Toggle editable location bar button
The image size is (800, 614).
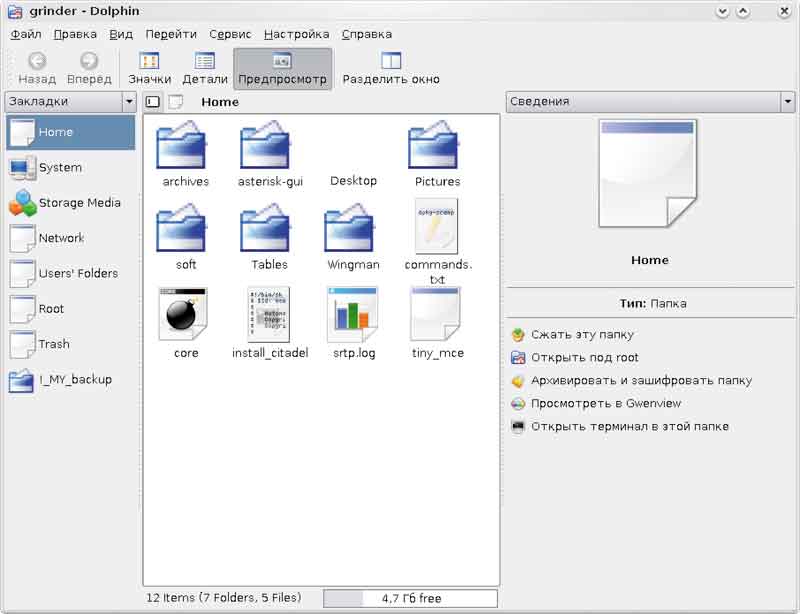coord(153,102)
